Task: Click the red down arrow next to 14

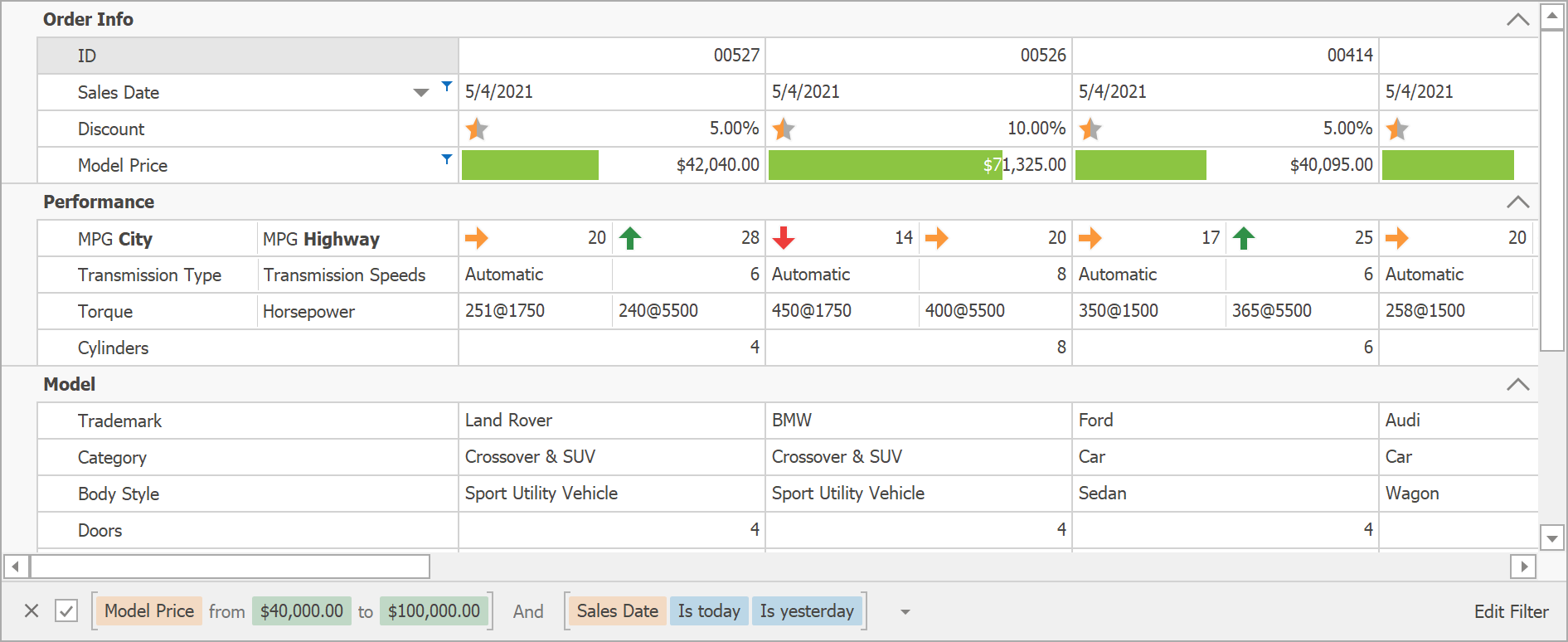Action: (x=784, y=238)
